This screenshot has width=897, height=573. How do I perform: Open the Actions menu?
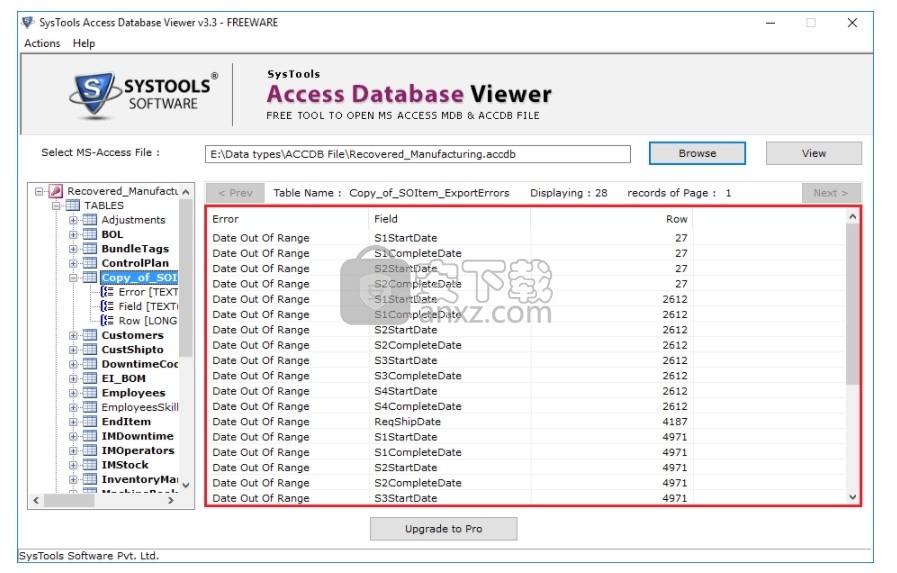pos(42,43)
